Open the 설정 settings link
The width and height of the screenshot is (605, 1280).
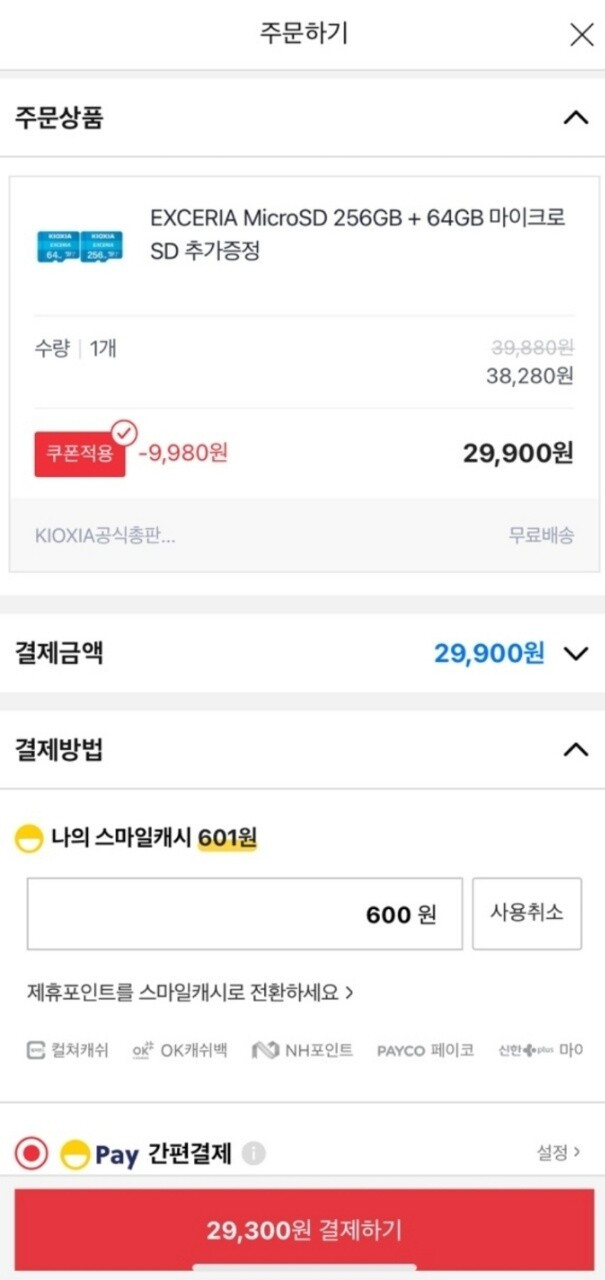[558, 1153]
